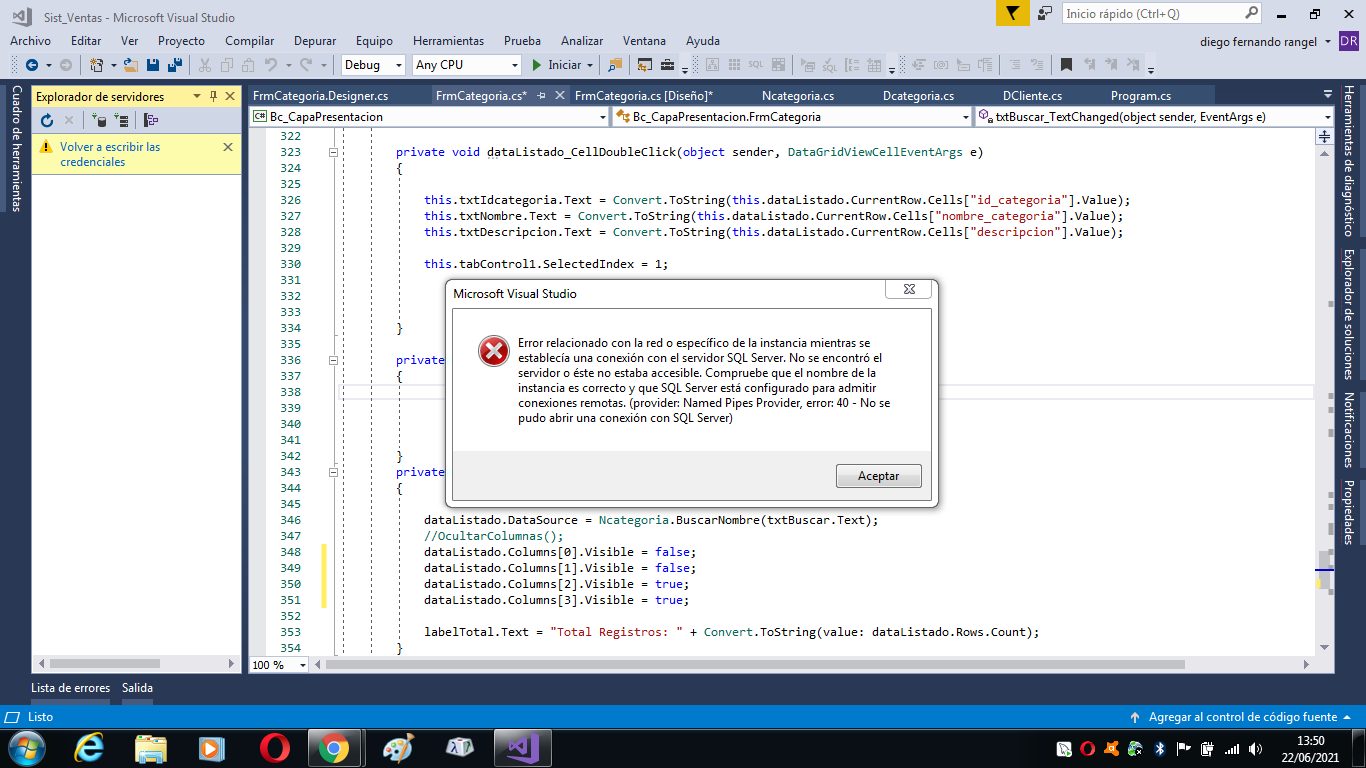
Task: Open the Iniciar dropdown arrow
Action: 590,65
